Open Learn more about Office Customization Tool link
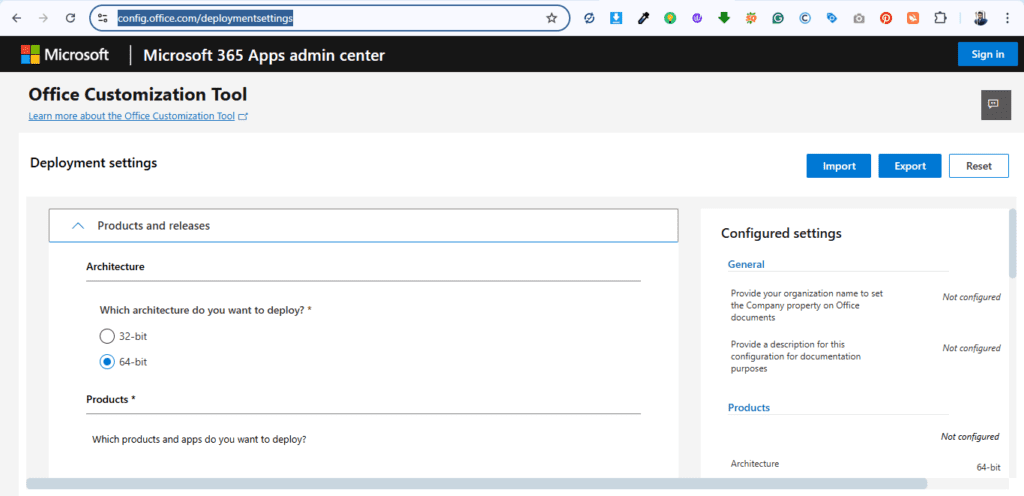Image resolution: width=1024 pixels, height=496 pixels. pyautogui.click(x=131, y=116)
